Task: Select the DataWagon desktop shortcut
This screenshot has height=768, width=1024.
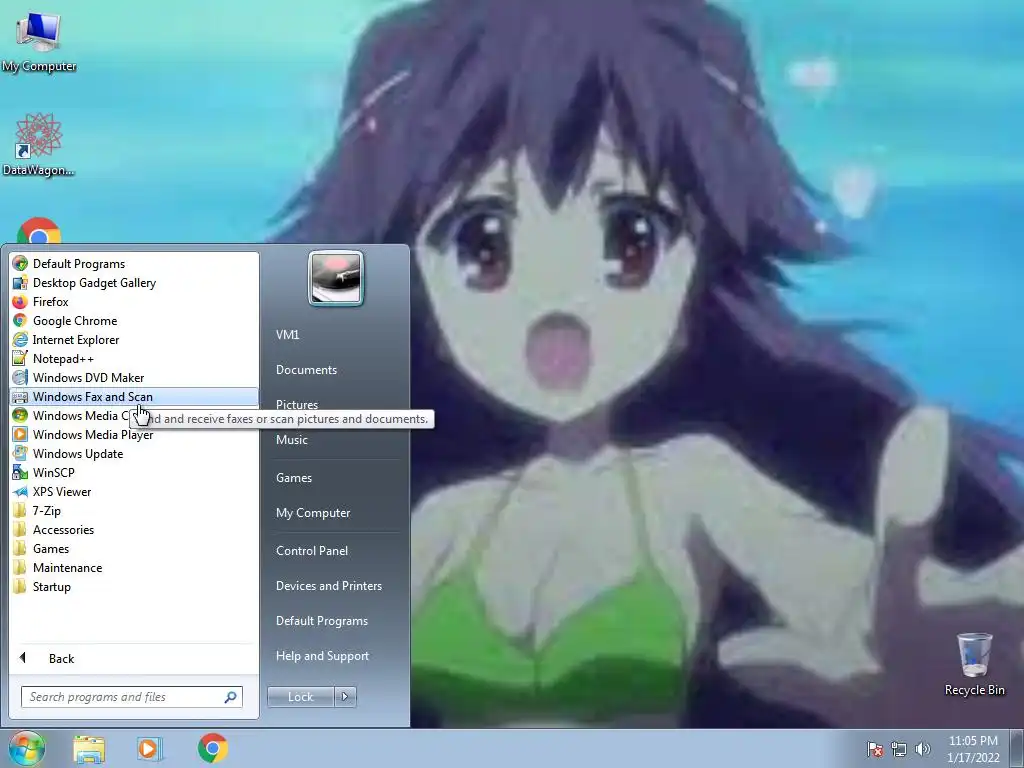Action: (39, 145)
